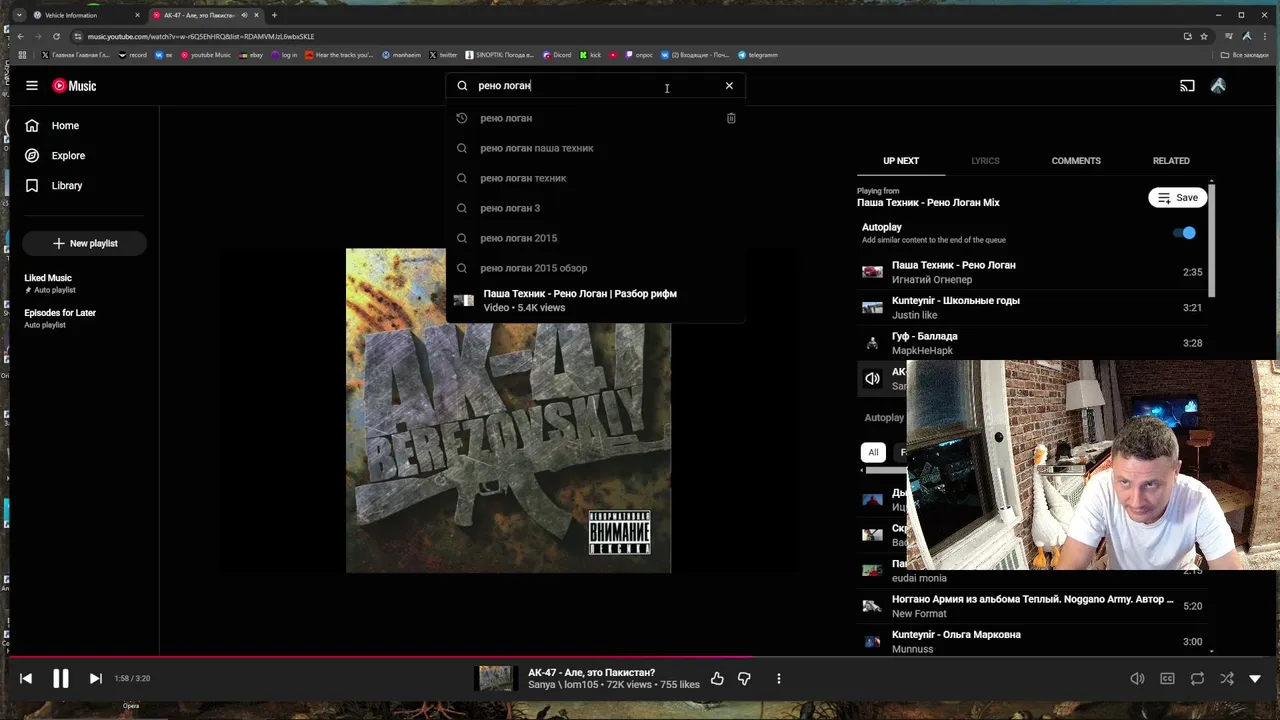The width and height of the screenshot is (1280, 720).
Task: Click the AK-47 Berezovskiy album artwork
Action: (508, 410)
